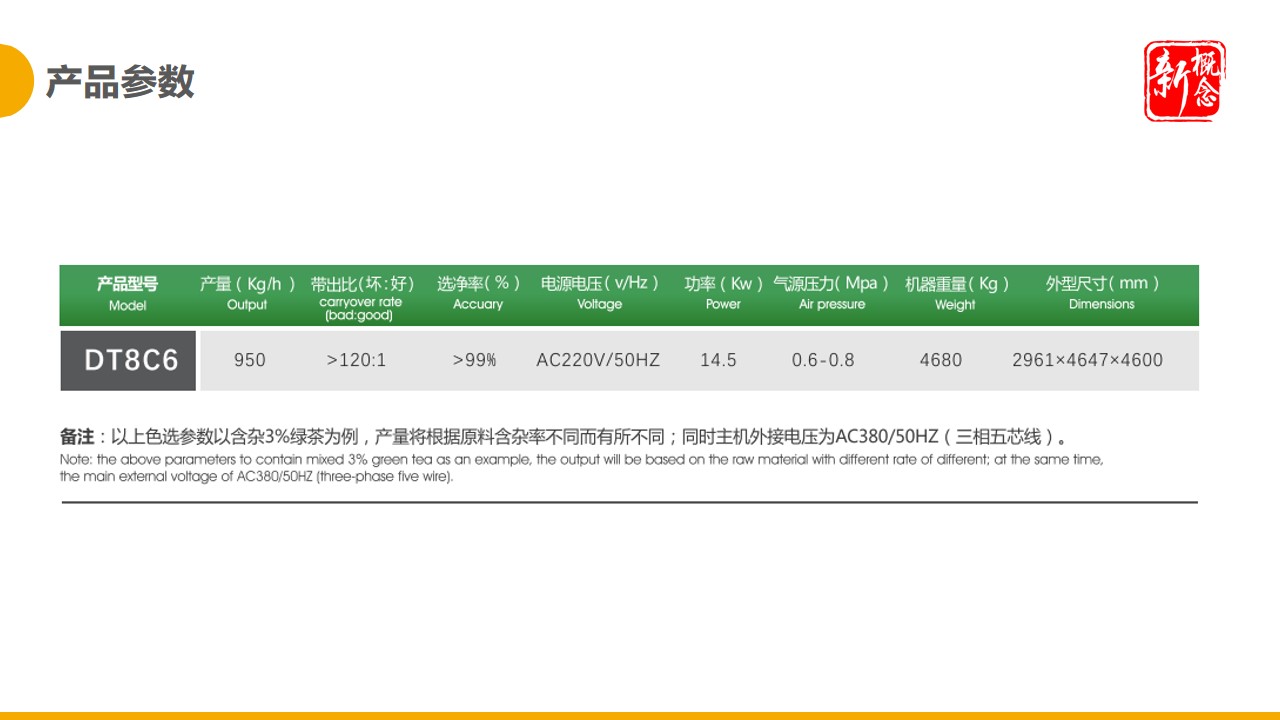
Task: Click the 新概念 red seal stamp logo
Action: 1183,82
